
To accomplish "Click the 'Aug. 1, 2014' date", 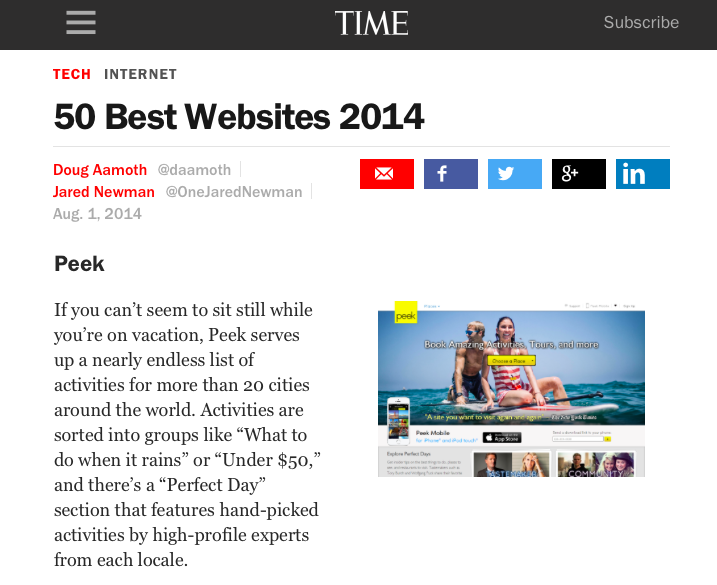I will (97, 214).
